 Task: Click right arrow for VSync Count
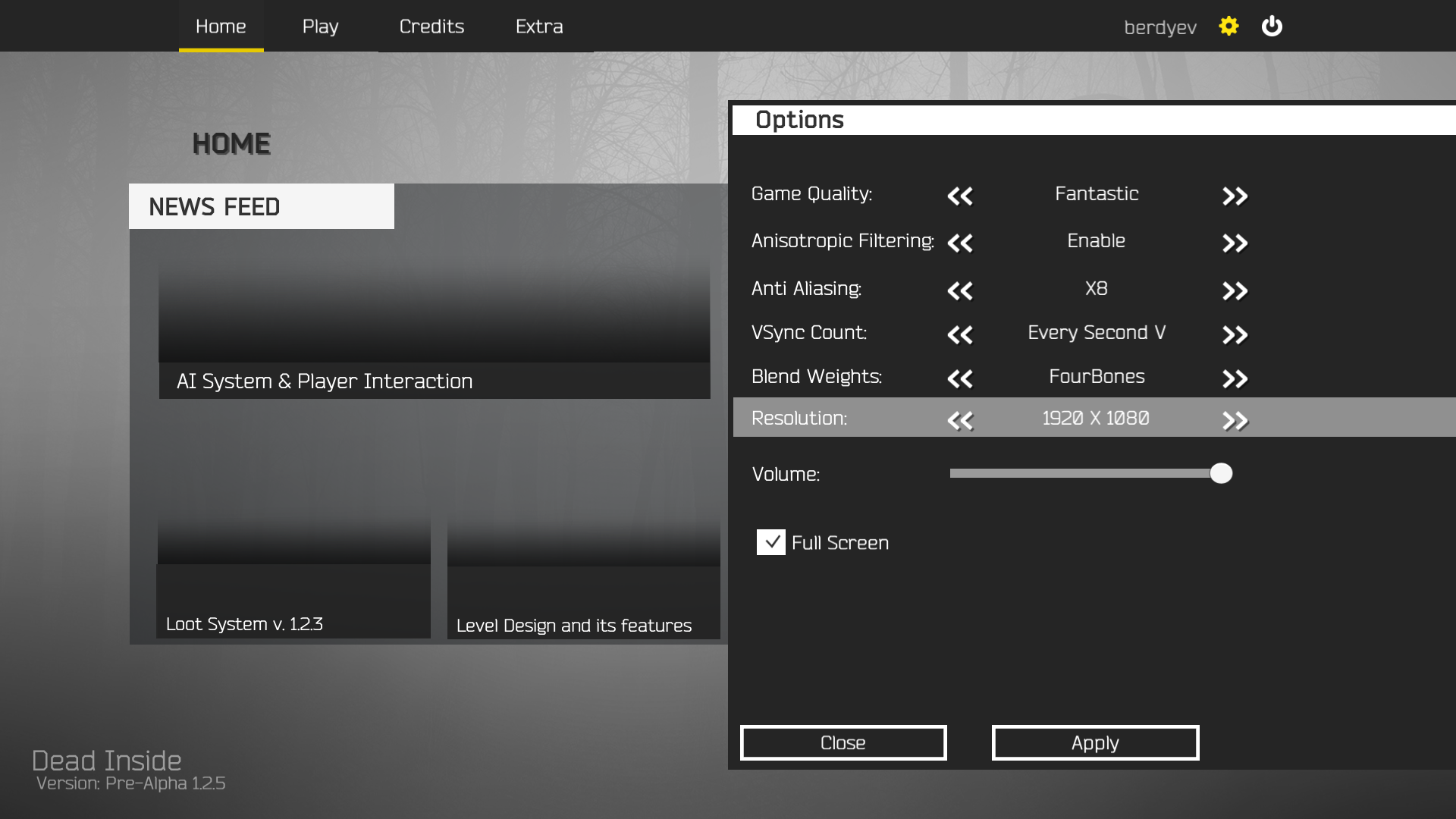click(x=1234, y=333)
